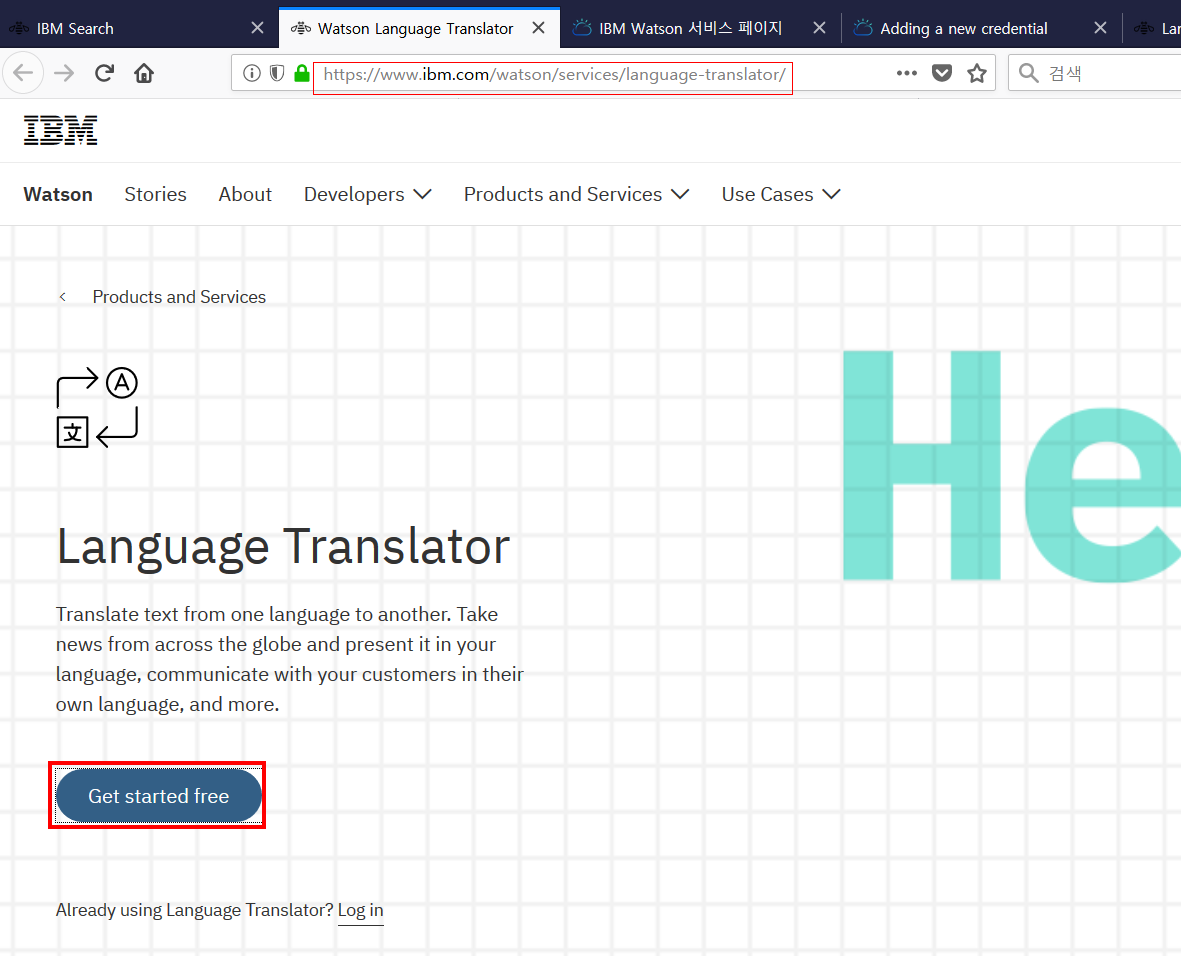Screen dimensions: 1181x956
Task: Click the Get started free button
Action: coord(158,796)
